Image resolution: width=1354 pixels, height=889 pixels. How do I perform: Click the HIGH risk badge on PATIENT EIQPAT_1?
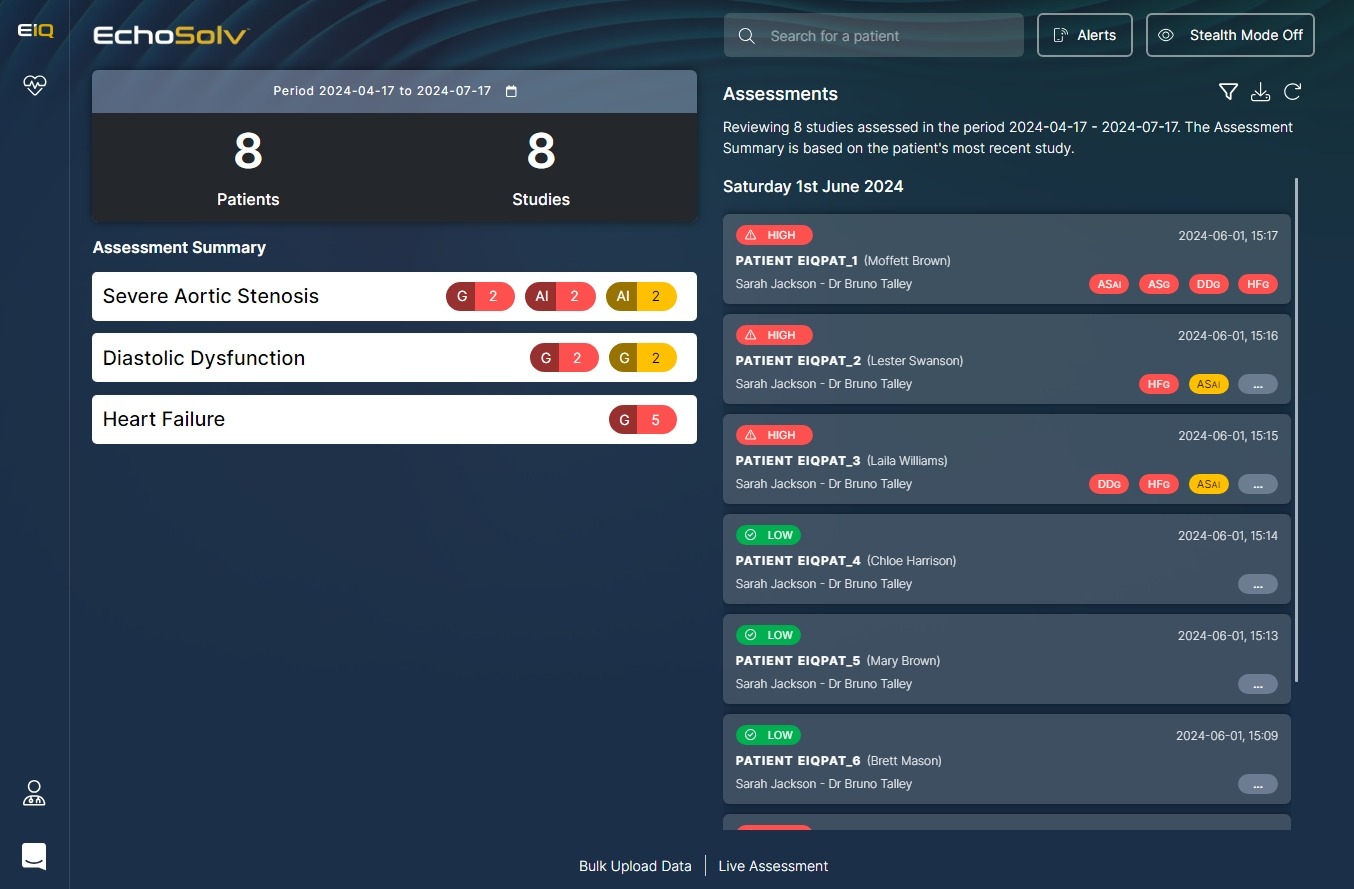774,235
